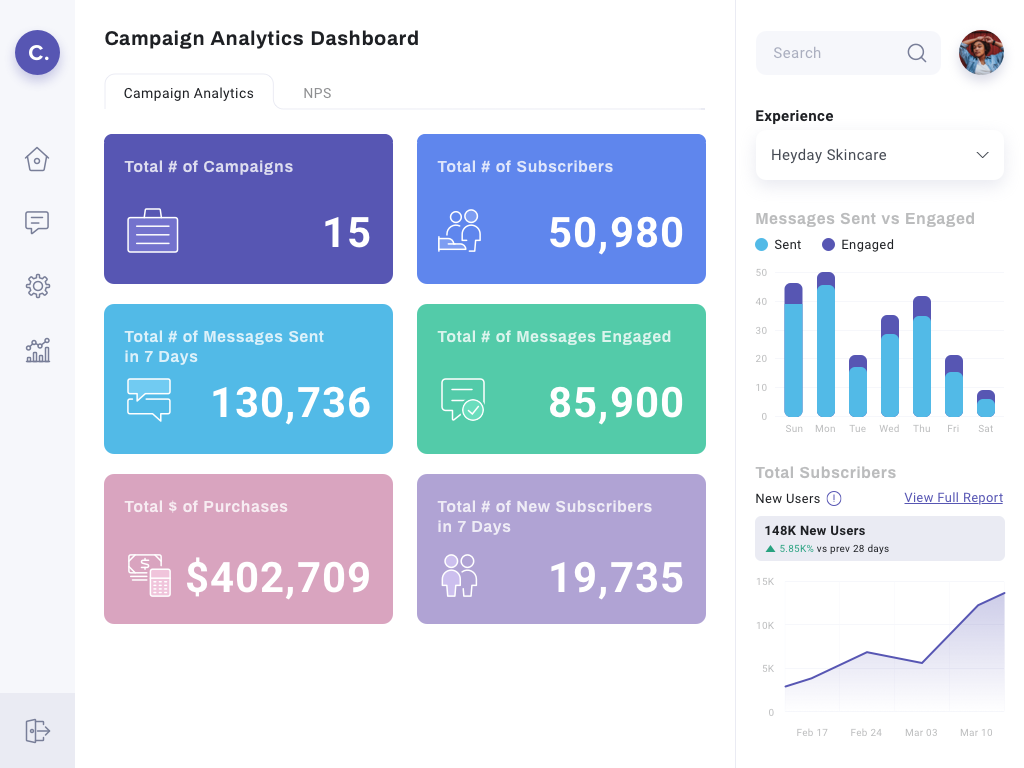Click the Experience dropdown chevron arrow
Viewport: 1024px width, 768px height.
coord(982,155)
